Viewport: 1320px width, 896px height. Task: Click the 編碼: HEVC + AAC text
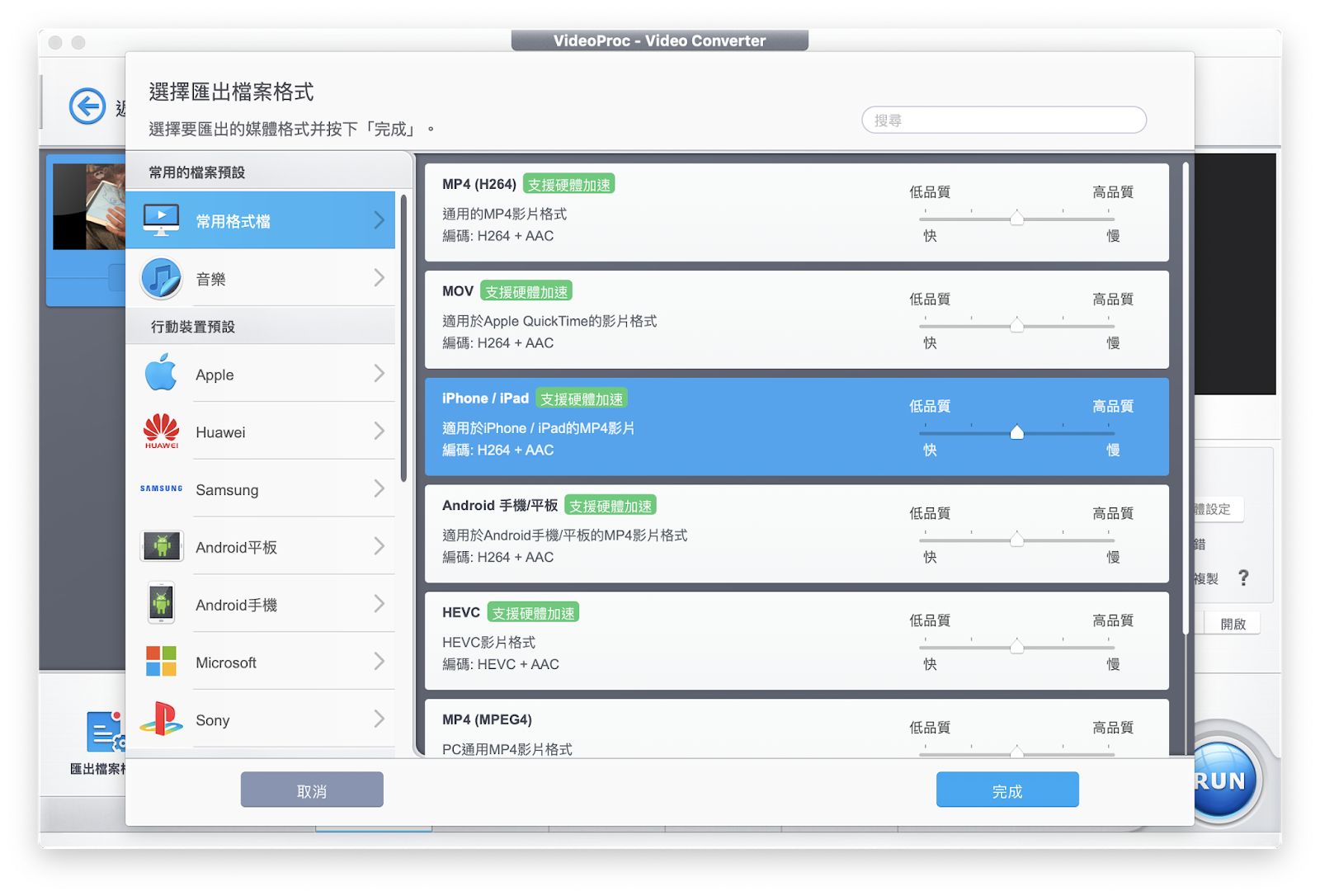(x=501, y=664)
